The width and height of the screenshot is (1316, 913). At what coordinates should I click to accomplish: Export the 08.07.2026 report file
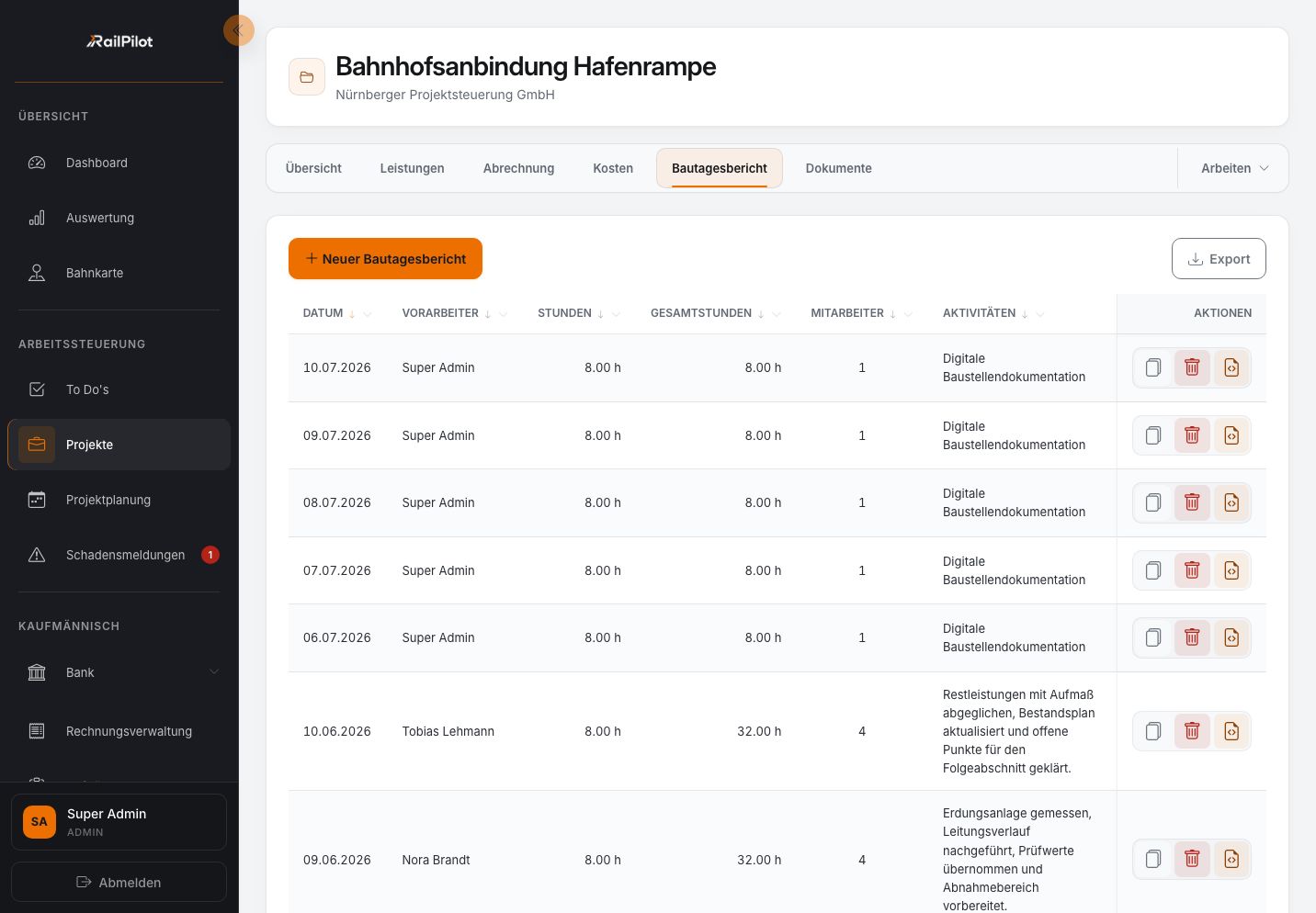tap(1231, 502)
